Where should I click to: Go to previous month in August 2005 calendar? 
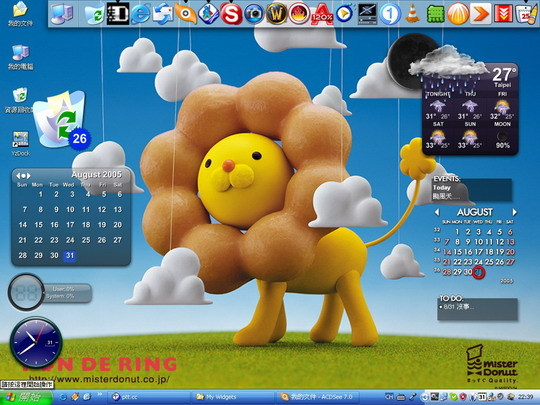coord(18,176)
